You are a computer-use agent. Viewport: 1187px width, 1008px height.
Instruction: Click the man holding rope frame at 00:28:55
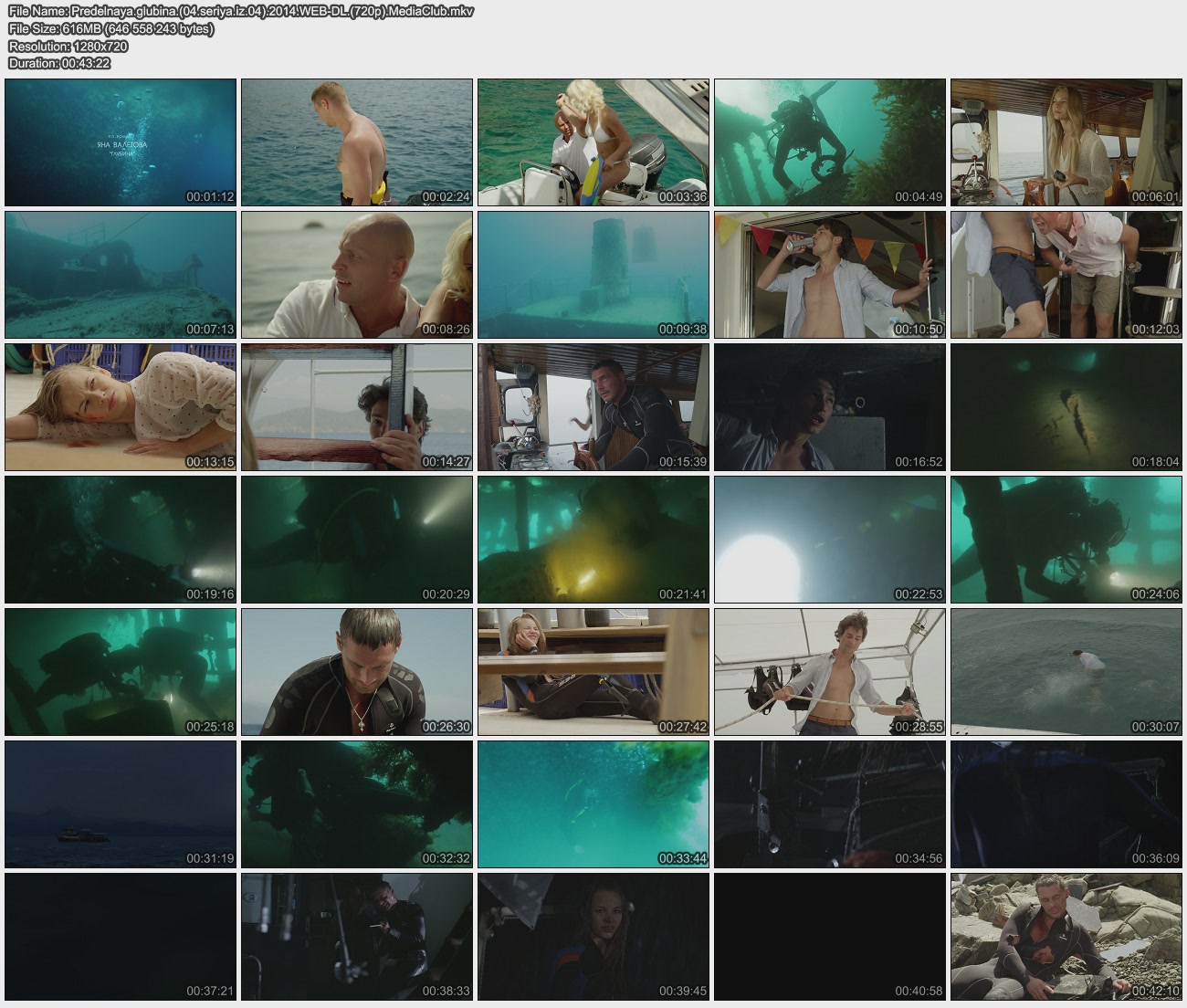(830, 672)
